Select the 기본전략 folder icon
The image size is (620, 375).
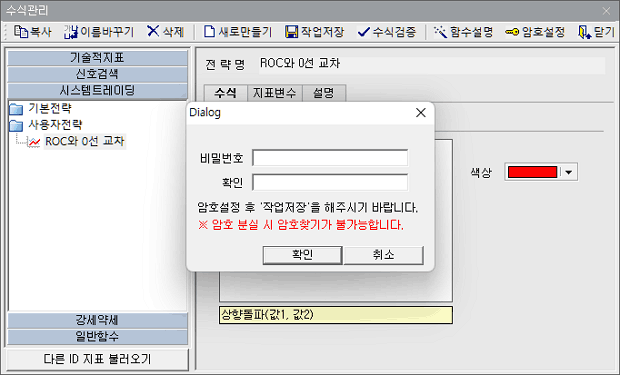click(x=16, y=109)
